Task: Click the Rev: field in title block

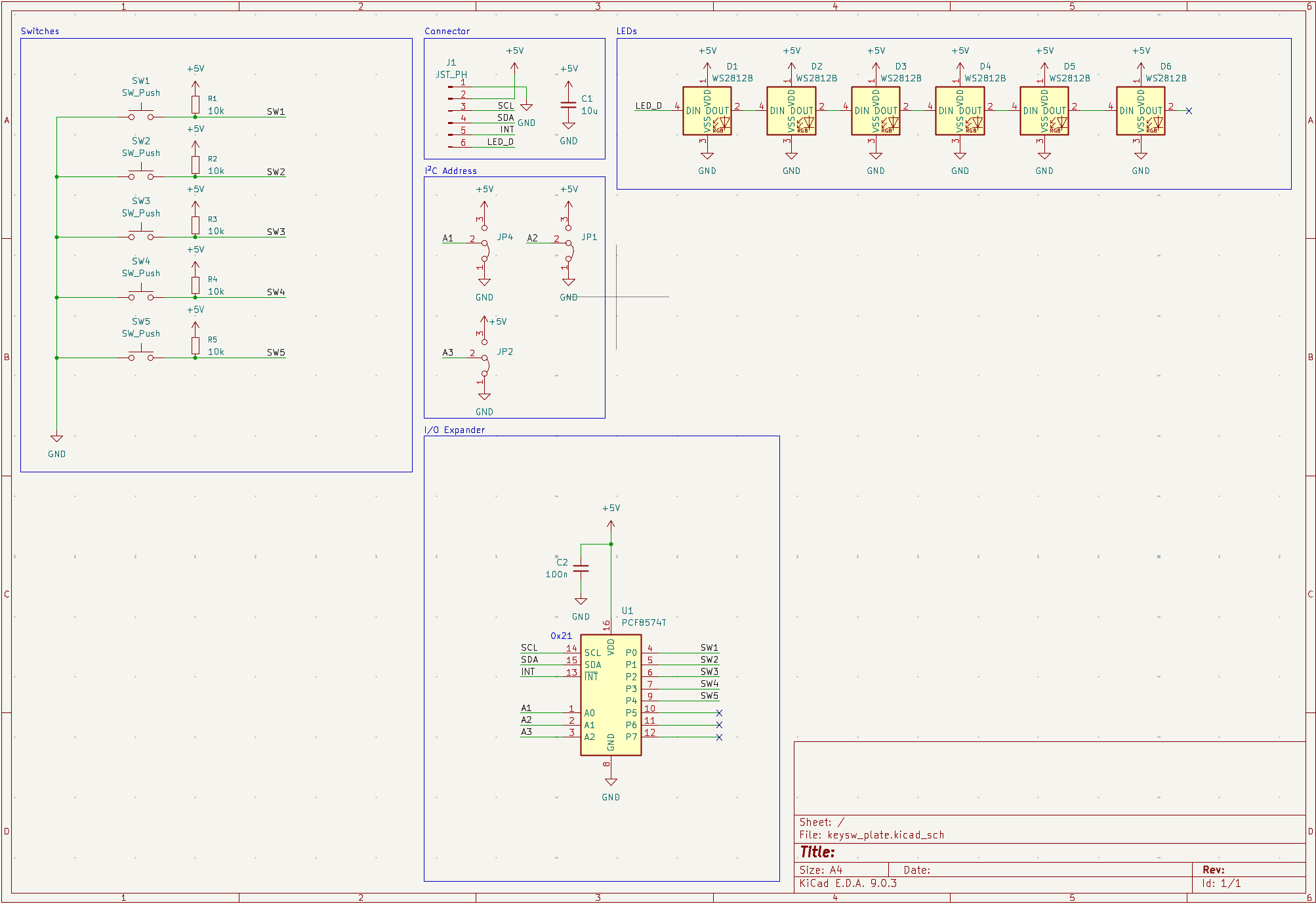Action: pyautogui.click(x=1214, y=870)
